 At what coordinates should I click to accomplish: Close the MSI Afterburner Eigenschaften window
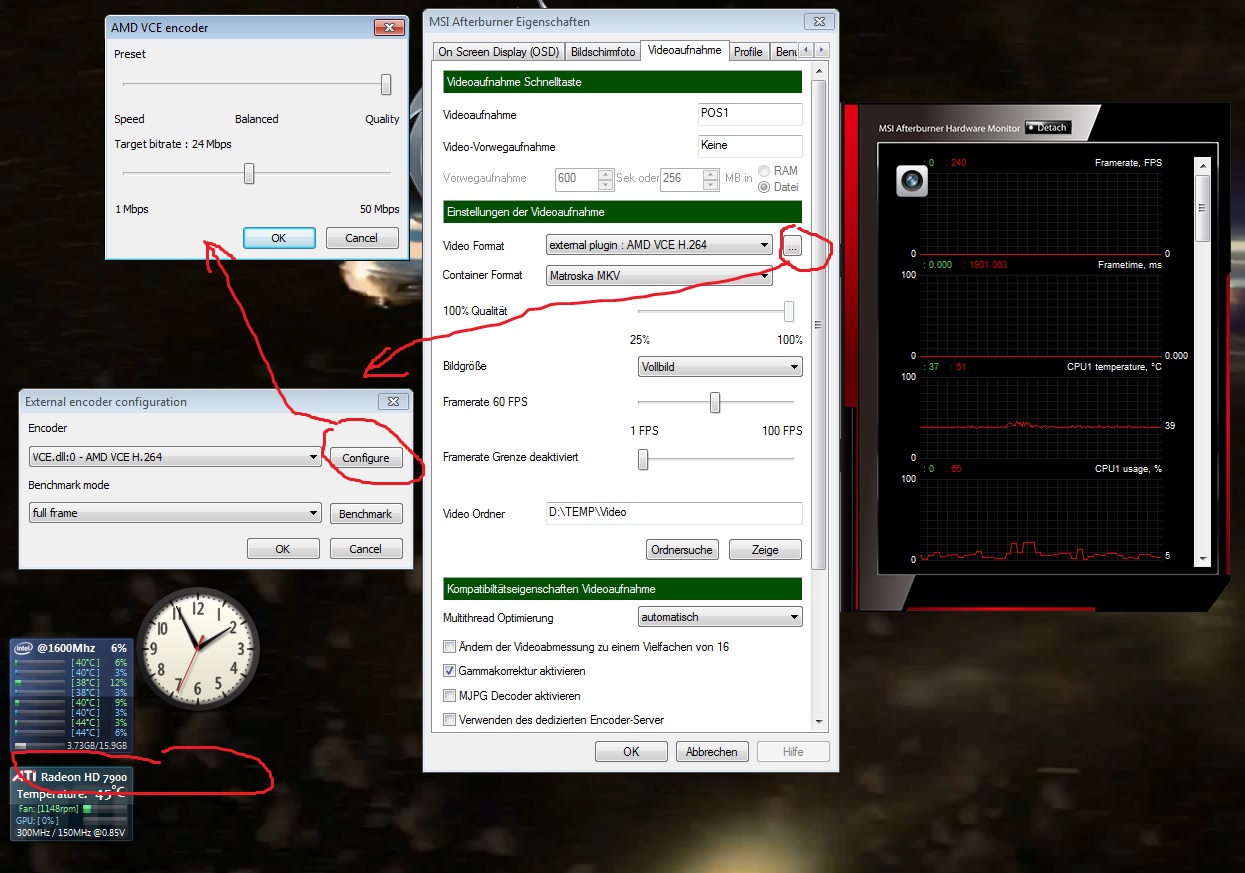[x=818, y=20]
